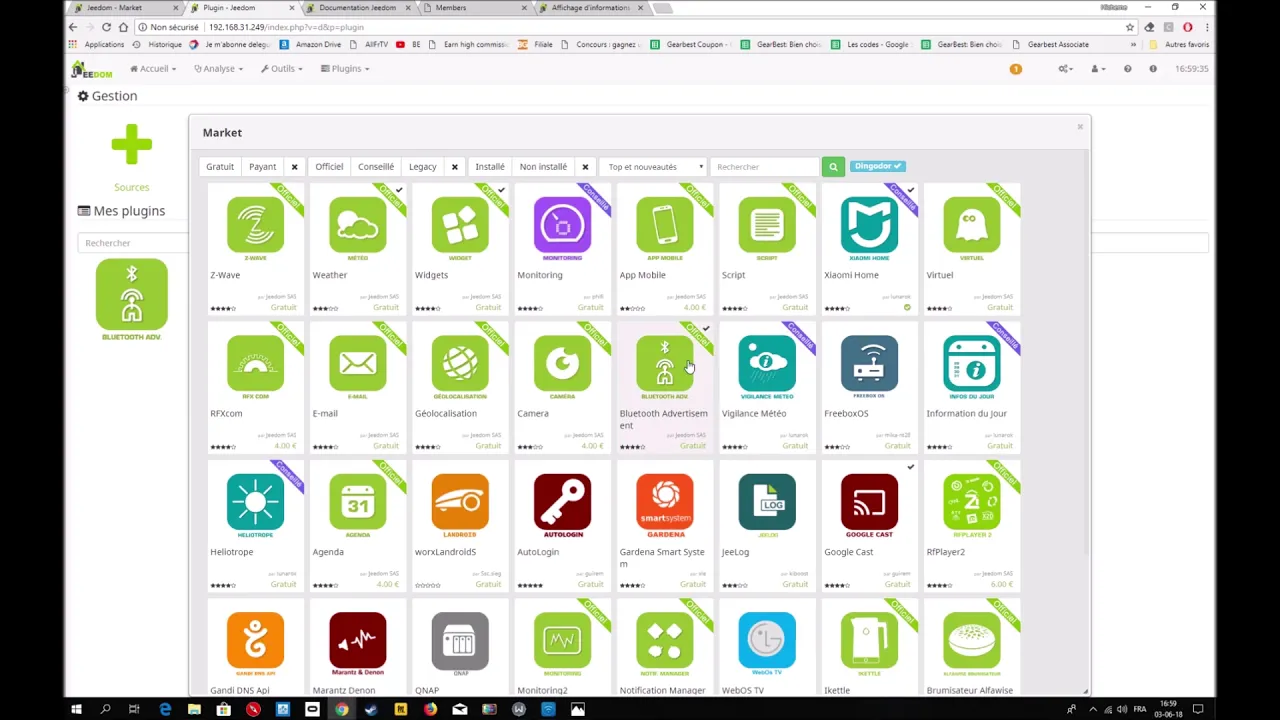
Task: Reload the page in browser toolbar
Action: 106,27
